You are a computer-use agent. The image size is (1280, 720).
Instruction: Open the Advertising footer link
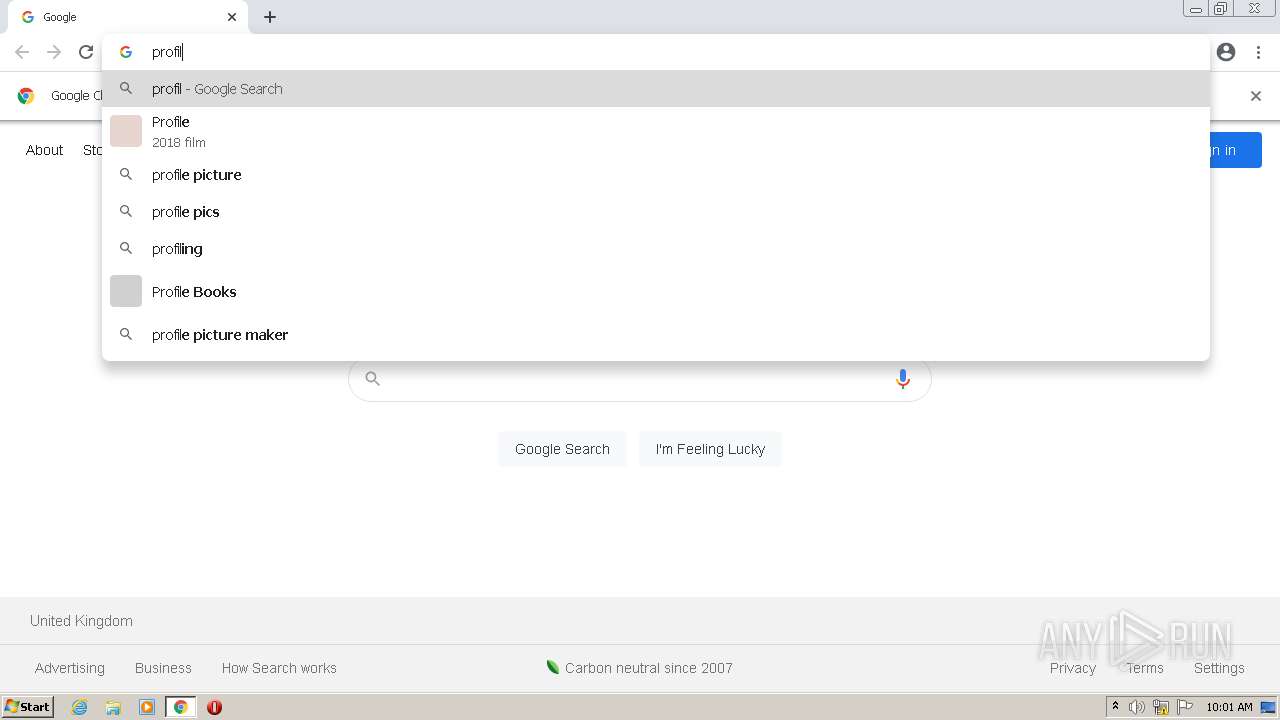pyautogui.click(x=70, y=668)
